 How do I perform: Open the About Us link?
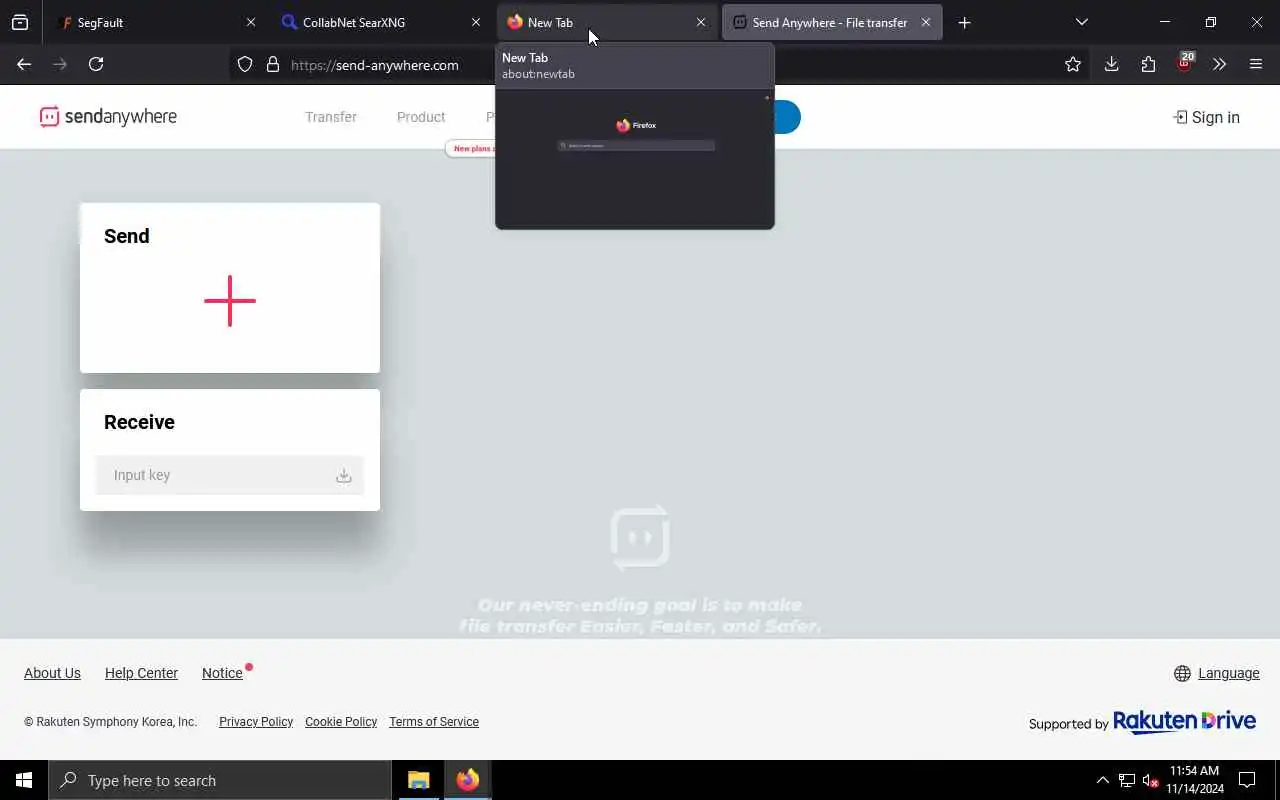(52, 673)
